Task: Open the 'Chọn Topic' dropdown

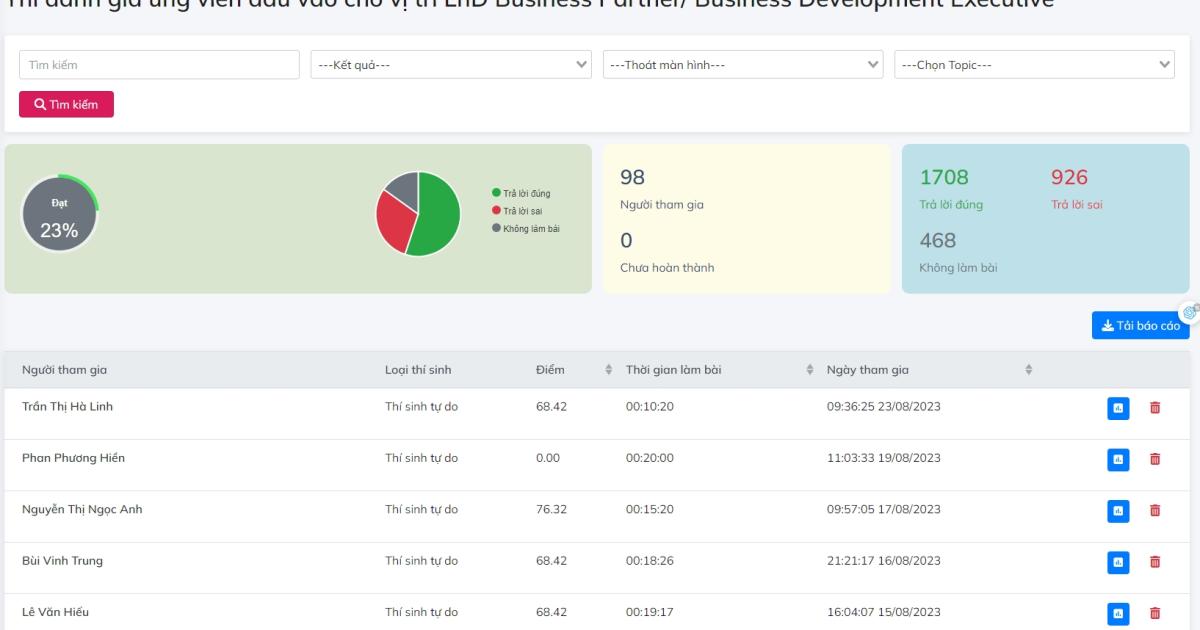Action: click(1034, 65)
